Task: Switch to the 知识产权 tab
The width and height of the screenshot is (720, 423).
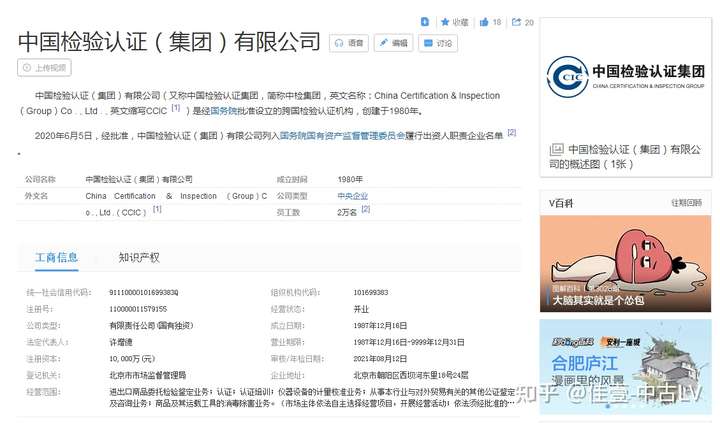Action: pos(139,257)
